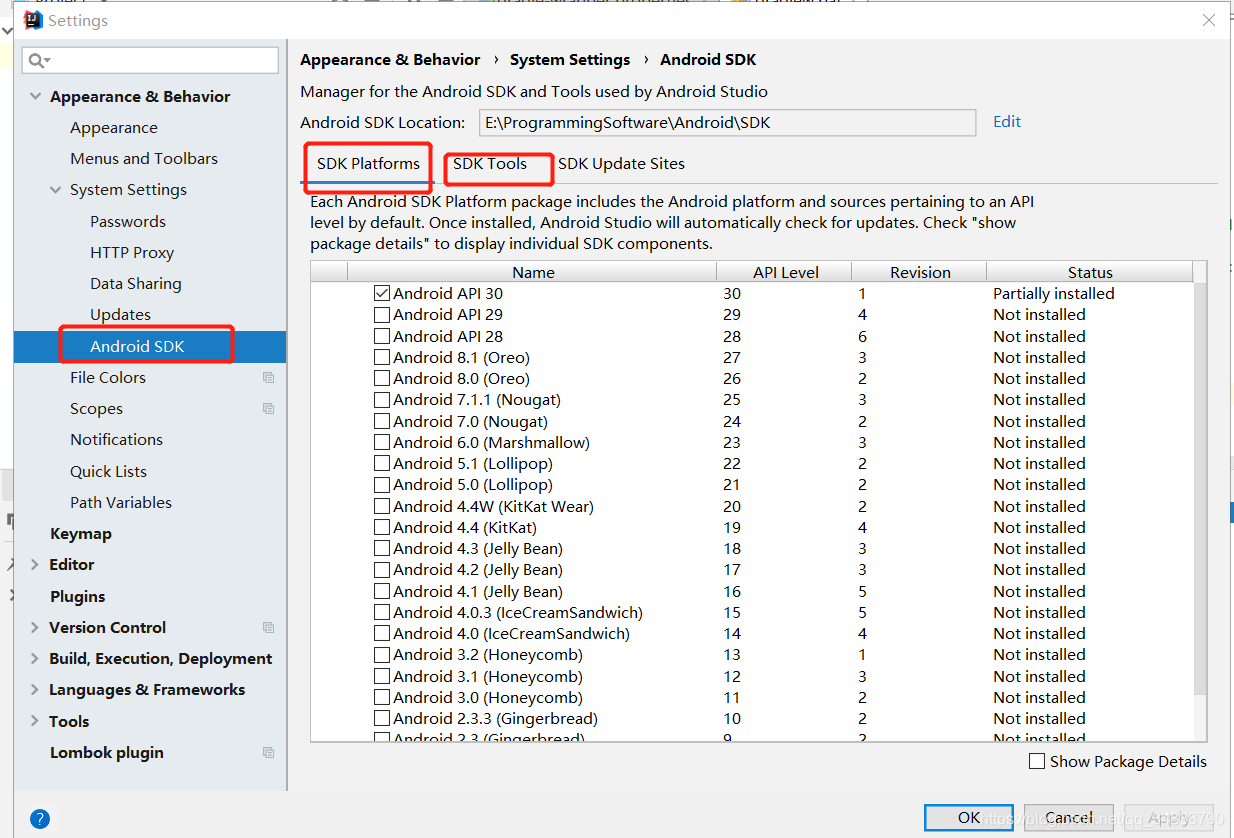The height and width of the screenshot is (838, 1234).
Task: Open Keymap settings
Action: tap(81, 533)
